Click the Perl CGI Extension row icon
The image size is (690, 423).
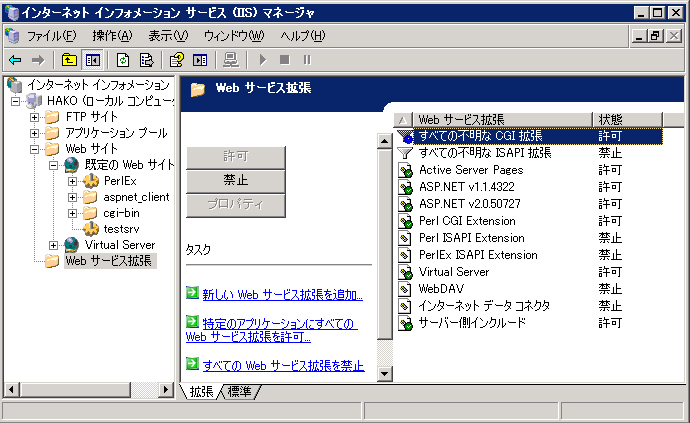pos(405,221)
